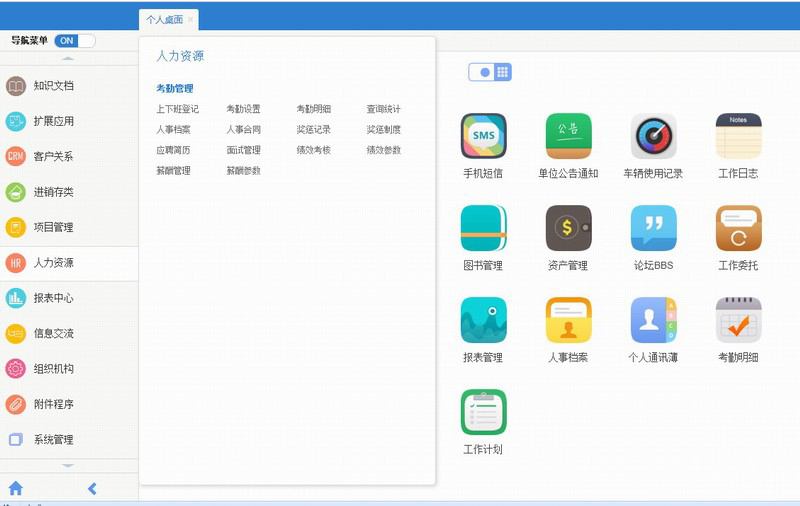The width and height of the screenshot is (800, 506).
Task: Open the 个人通讯薄 contacts icon
Action: point(653,320)
